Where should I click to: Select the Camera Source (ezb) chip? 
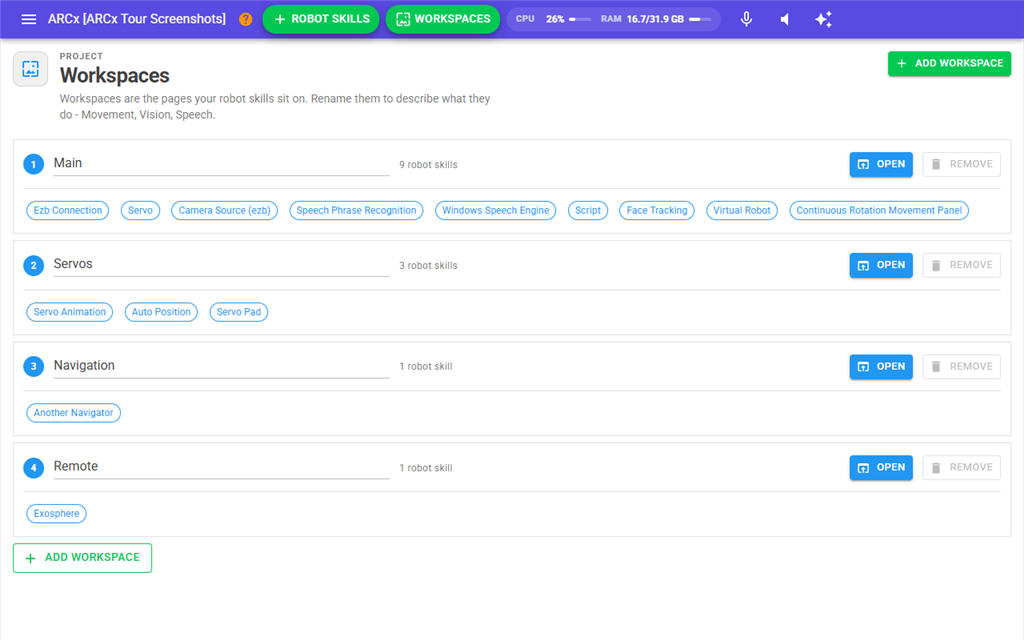tap(225, 210)
